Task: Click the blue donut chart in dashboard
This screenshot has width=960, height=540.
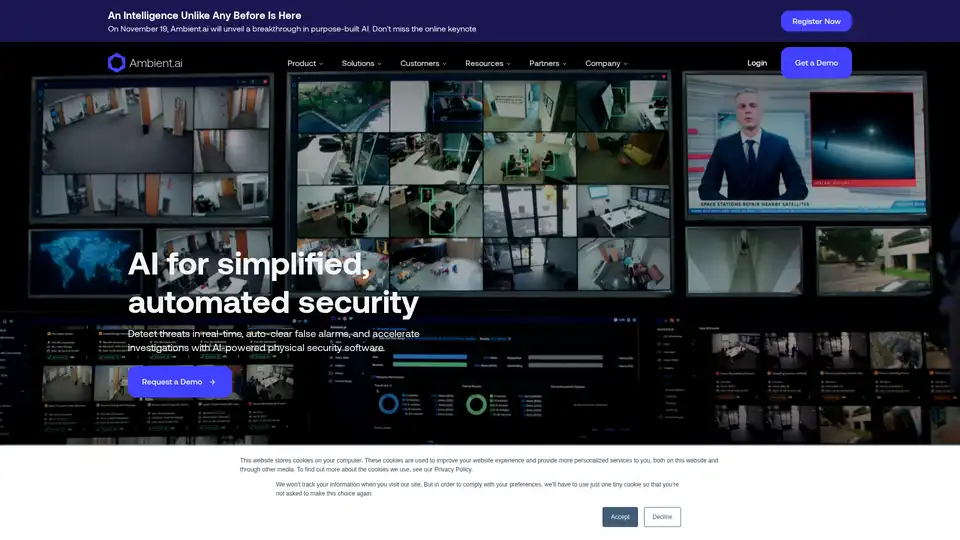Action: [x=387, y=404]
